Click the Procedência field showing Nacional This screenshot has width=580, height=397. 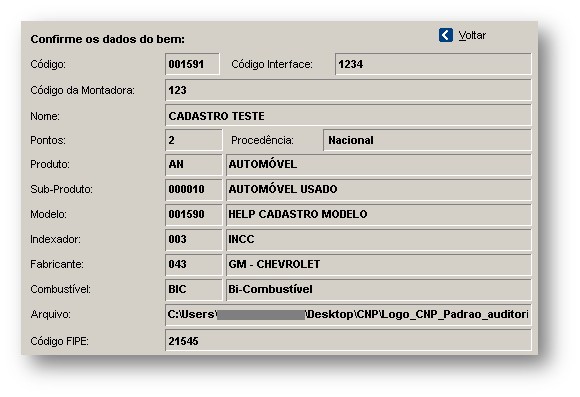pyautogui.click(x=427, y=140)
